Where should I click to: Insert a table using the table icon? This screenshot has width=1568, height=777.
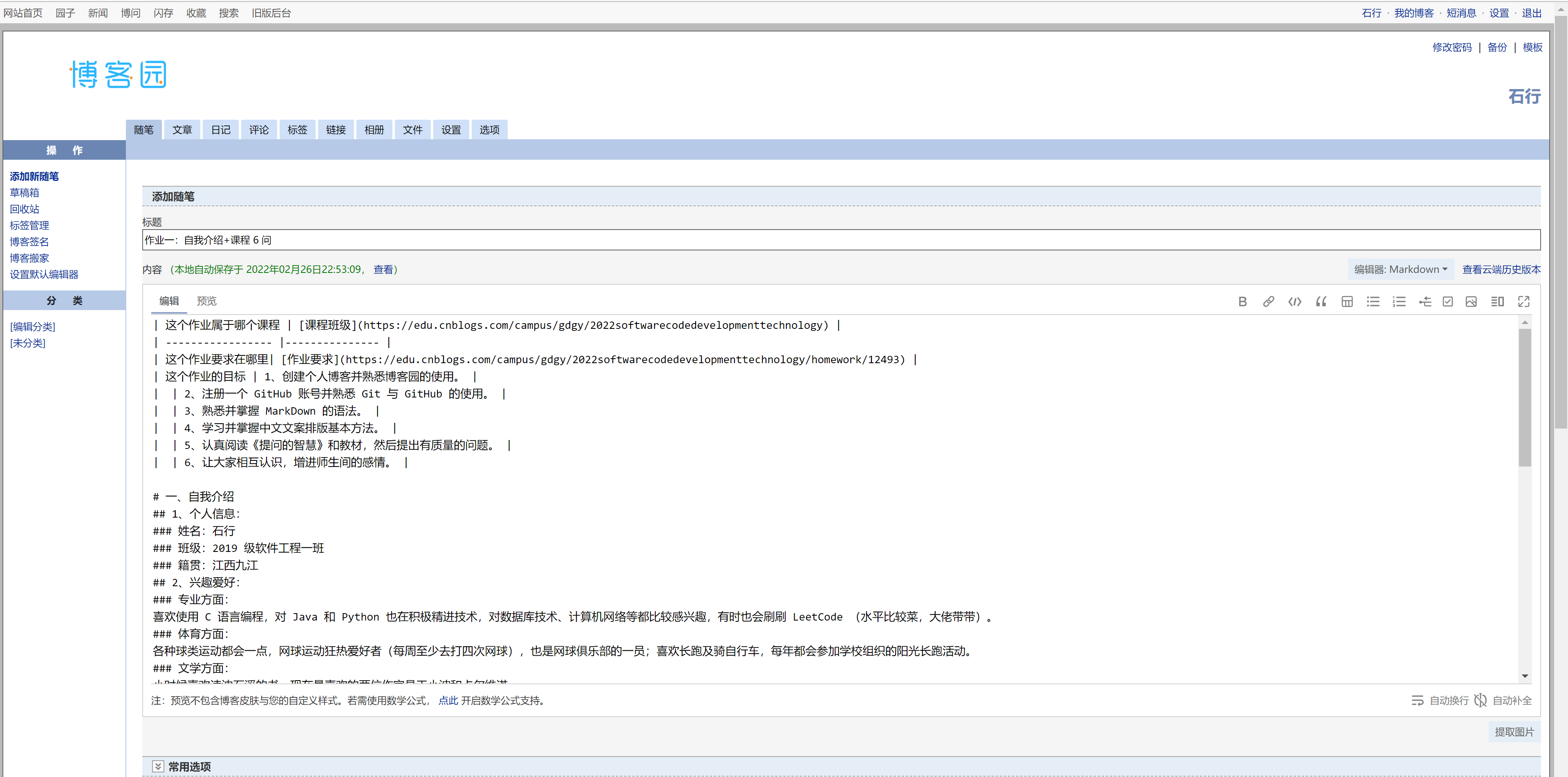pos(1347,301)
